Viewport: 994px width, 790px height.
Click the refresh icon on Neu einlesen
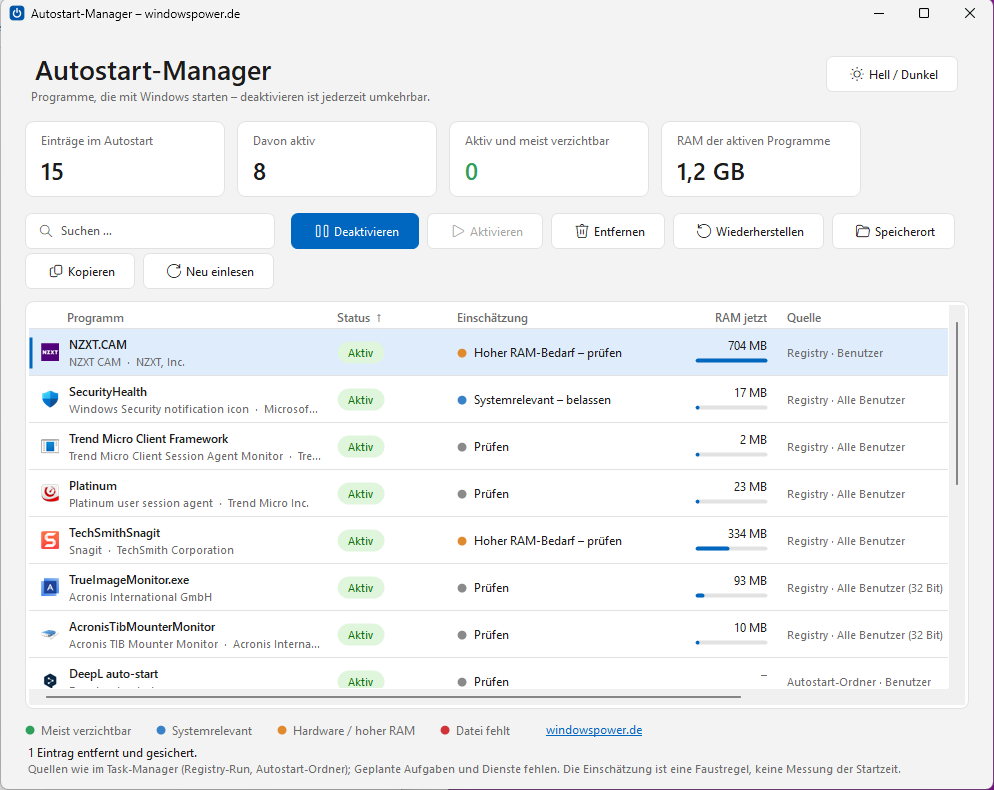pyautogui.click(x=174, y=271)
